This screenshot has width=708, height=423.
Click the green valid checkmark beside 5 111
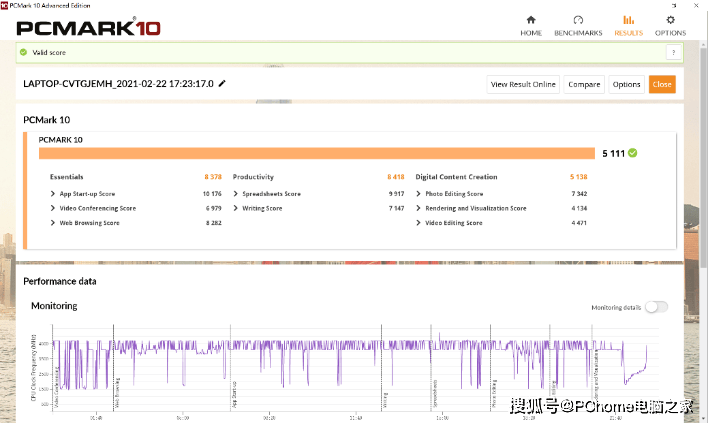tap(633, 153)
